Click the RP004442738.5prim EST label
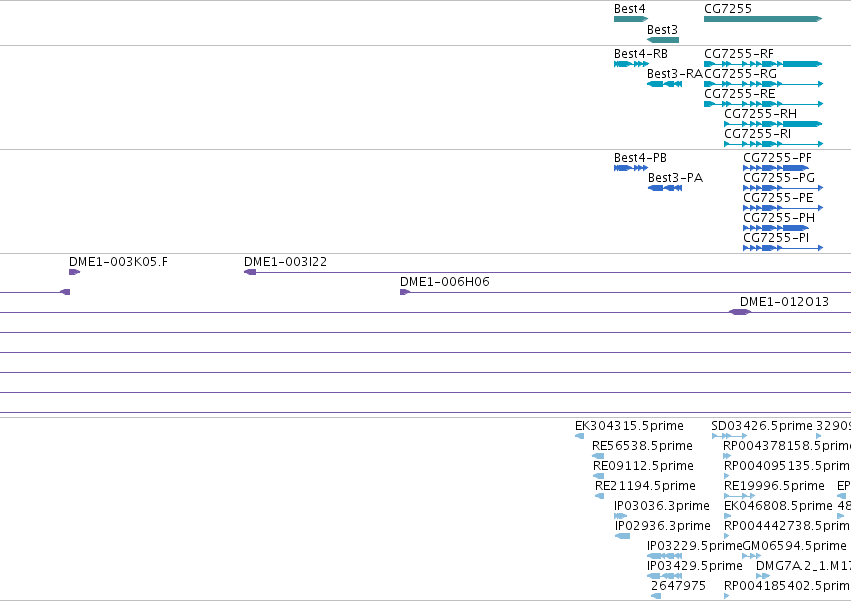Viewport: 851px width, 601px height. (x=787, y=526)
